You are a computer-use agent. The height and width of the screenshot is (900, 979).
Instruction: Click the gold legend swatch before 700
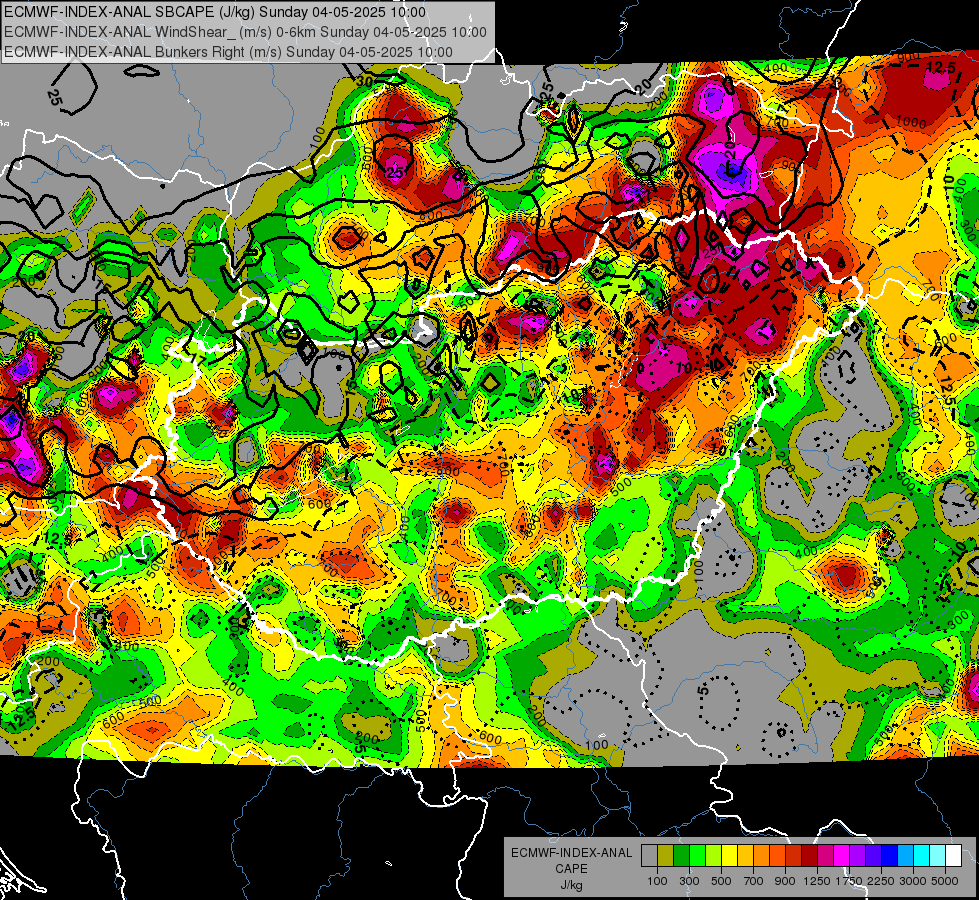click(745, 855)
